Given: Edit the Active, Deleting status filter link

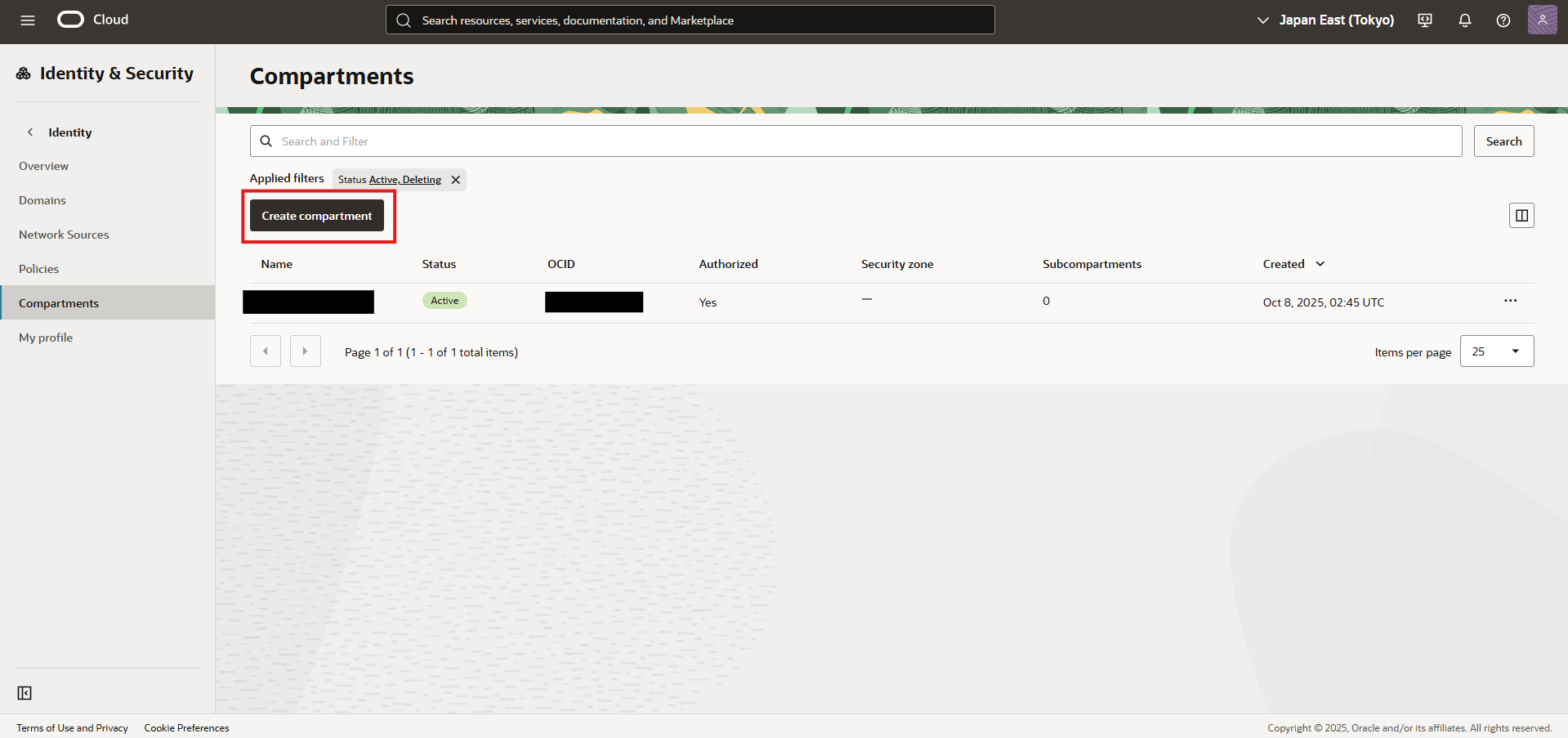Looking at the screenshot, I should [x=405, y=180].
